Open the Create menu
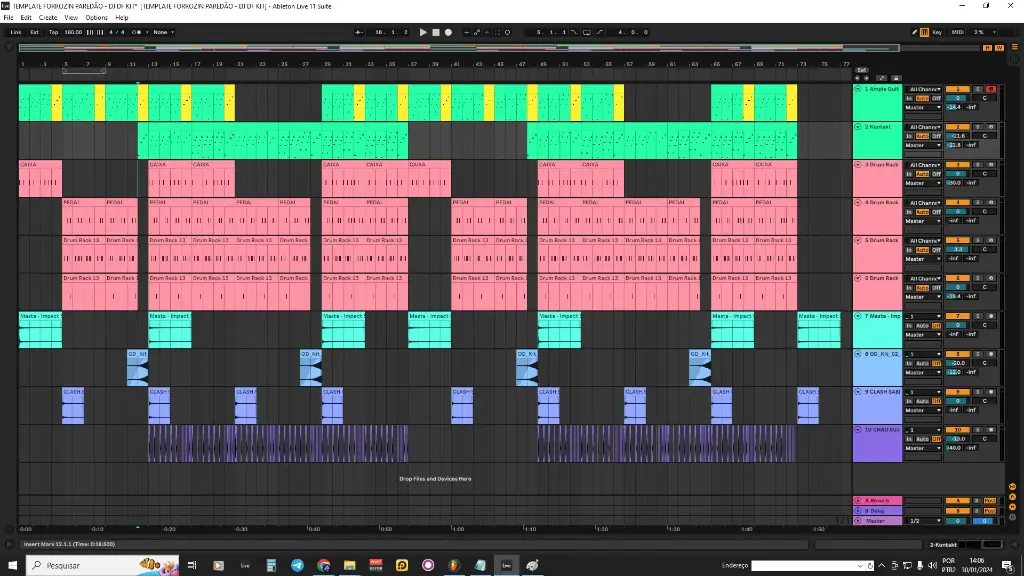Screen dimensions: 1024x576 coord(48,18)
